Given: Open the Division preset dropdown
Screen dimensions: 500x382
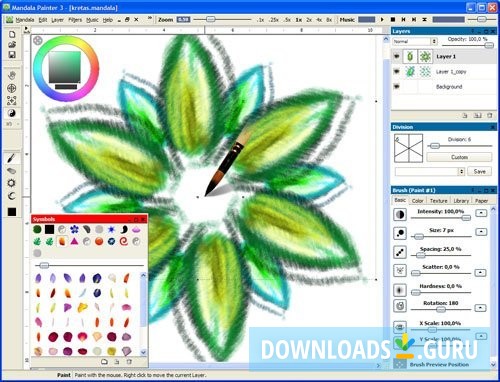Looking at the screenshot, I should pos(430,171).
